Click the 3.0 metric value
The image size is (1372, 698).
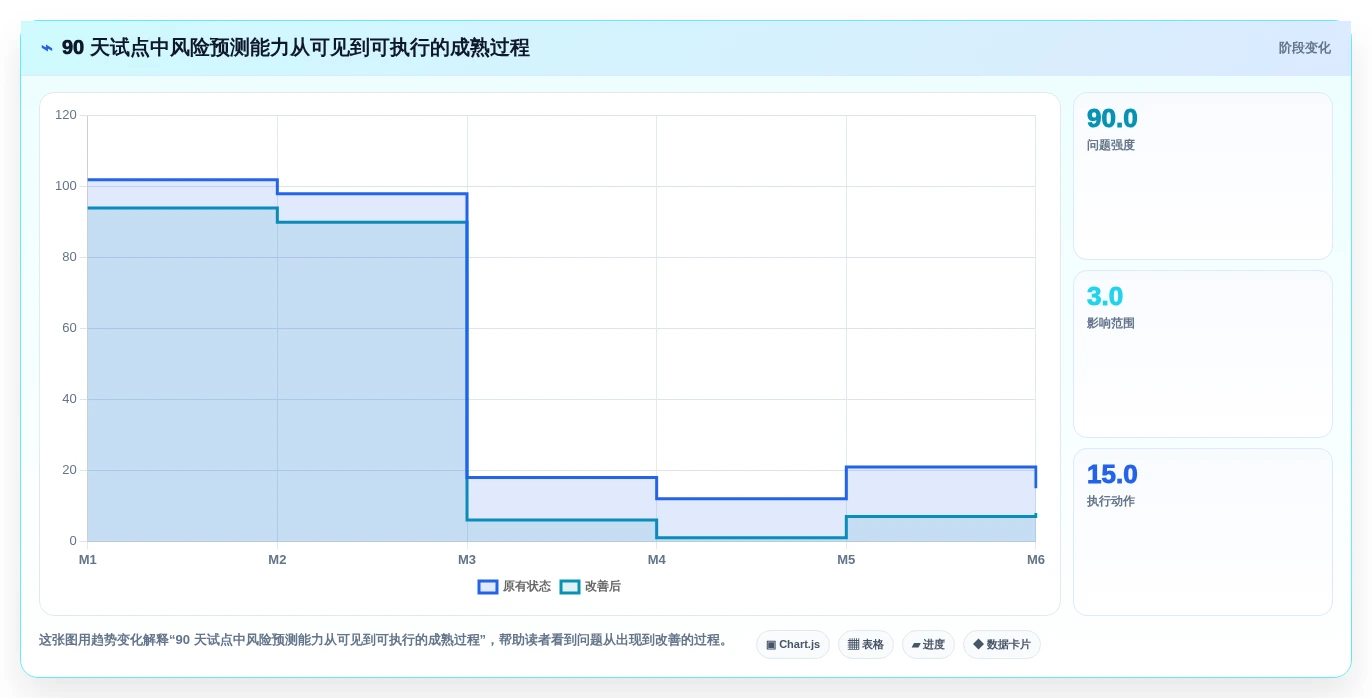[1105, 297]
